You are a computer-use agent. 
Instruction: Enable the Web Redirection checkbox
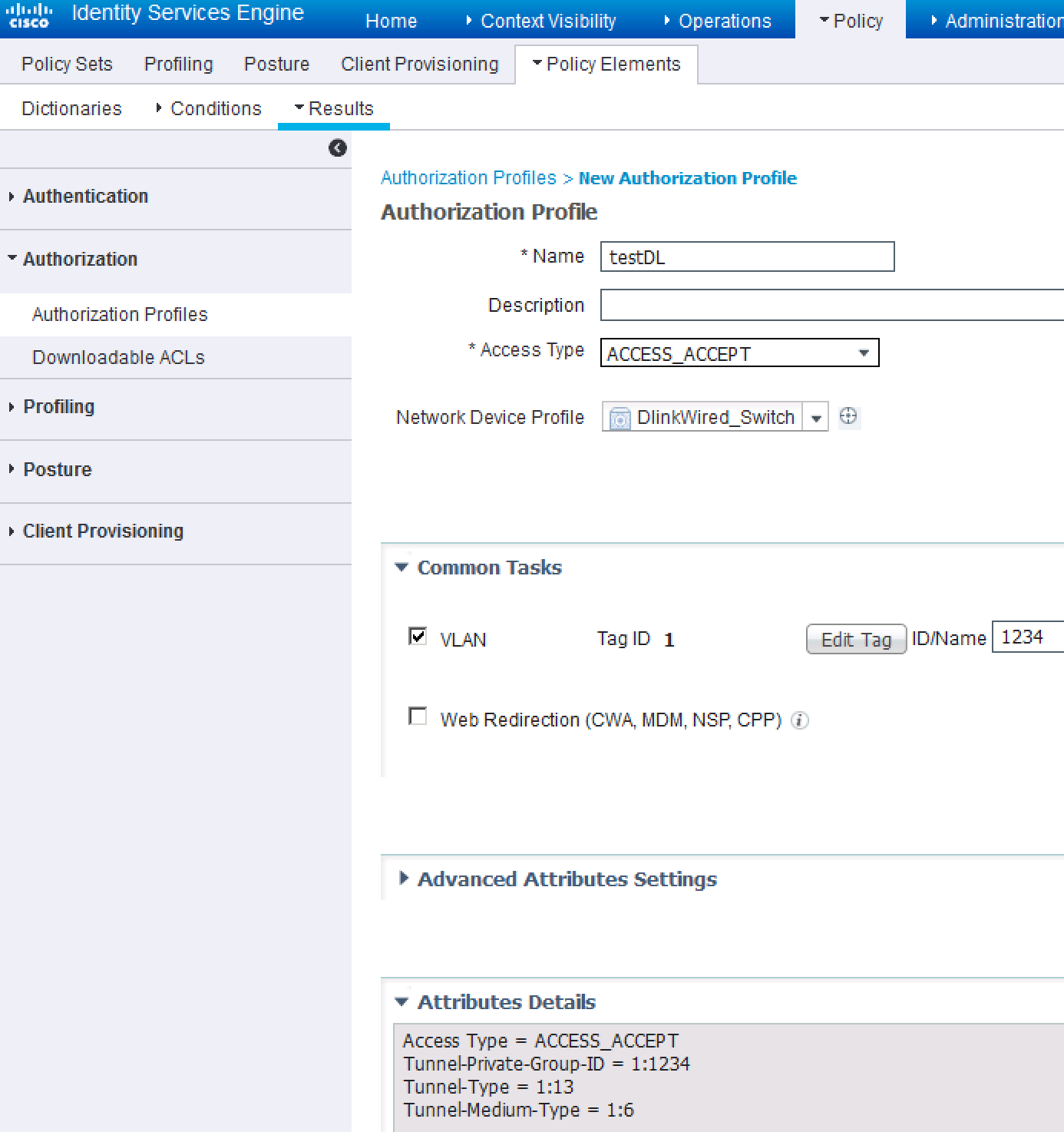(418, 717)
